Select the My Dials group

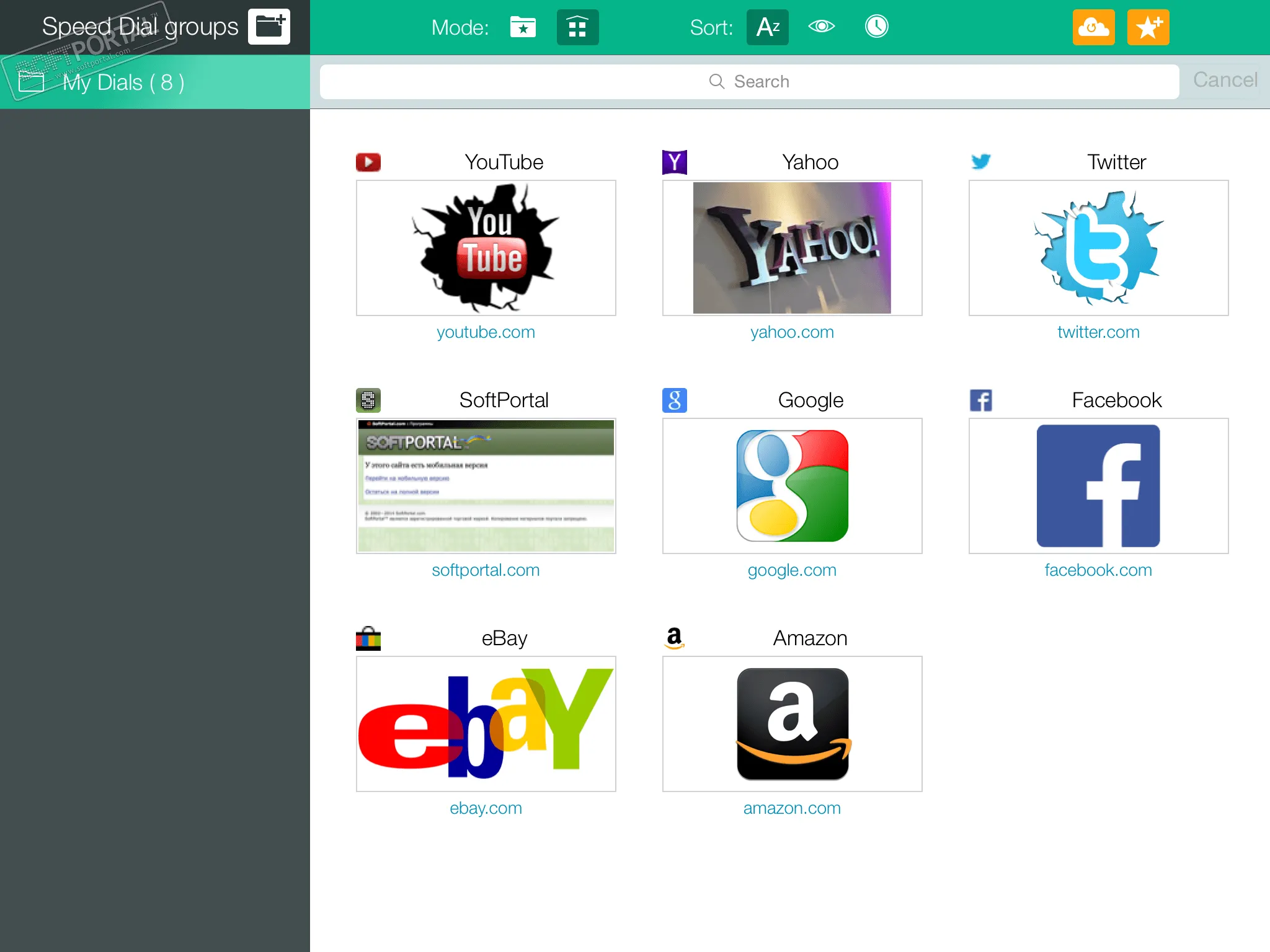click(155, 82)
